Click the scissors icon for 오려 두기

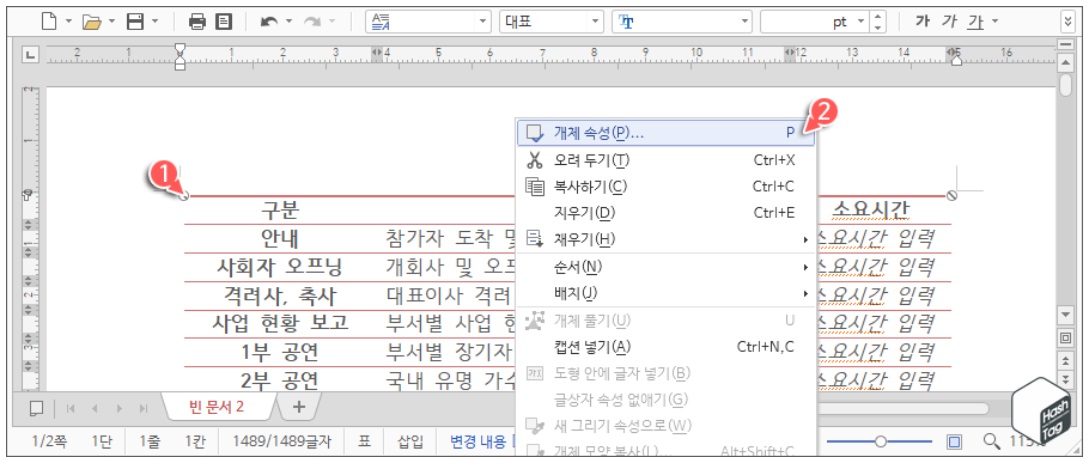point(534,160)
